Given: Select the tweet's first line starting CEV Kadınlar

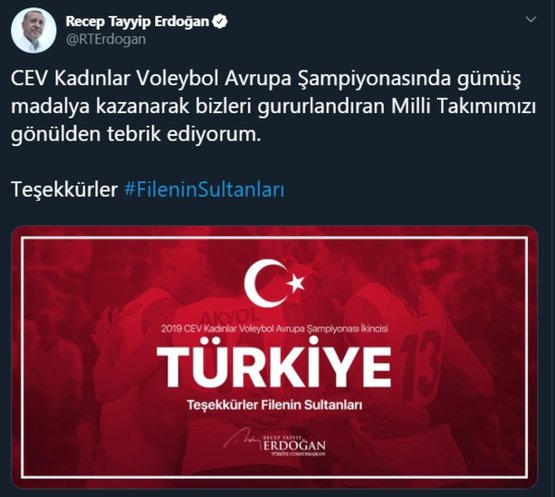Looking at the screenshot, I should coord(266,79).
